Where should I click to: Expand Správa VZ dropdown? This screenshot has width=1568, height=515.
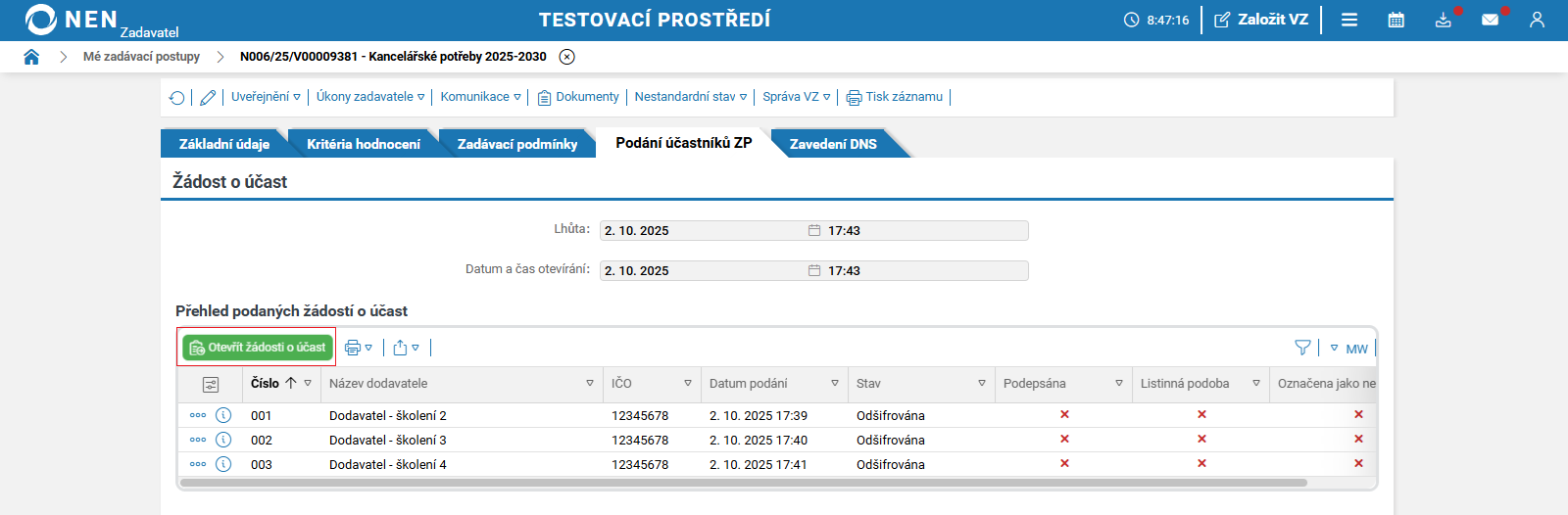click(797, 97)
